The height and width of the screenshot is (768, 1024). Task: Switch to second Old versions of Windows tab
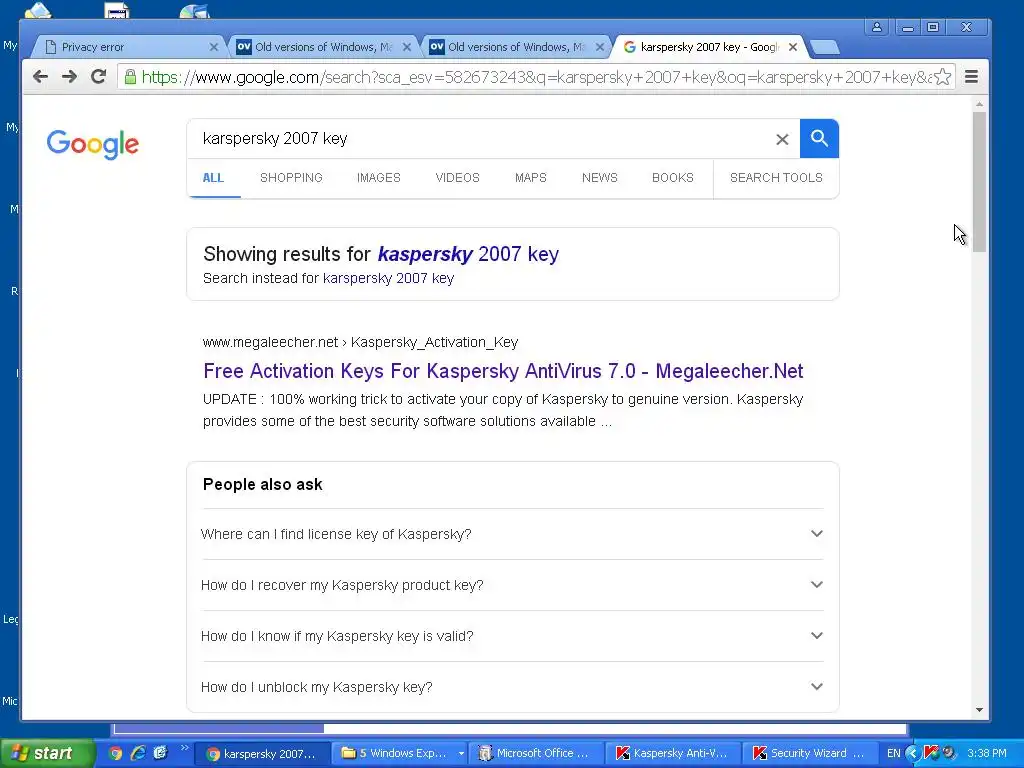click(516, 47)
